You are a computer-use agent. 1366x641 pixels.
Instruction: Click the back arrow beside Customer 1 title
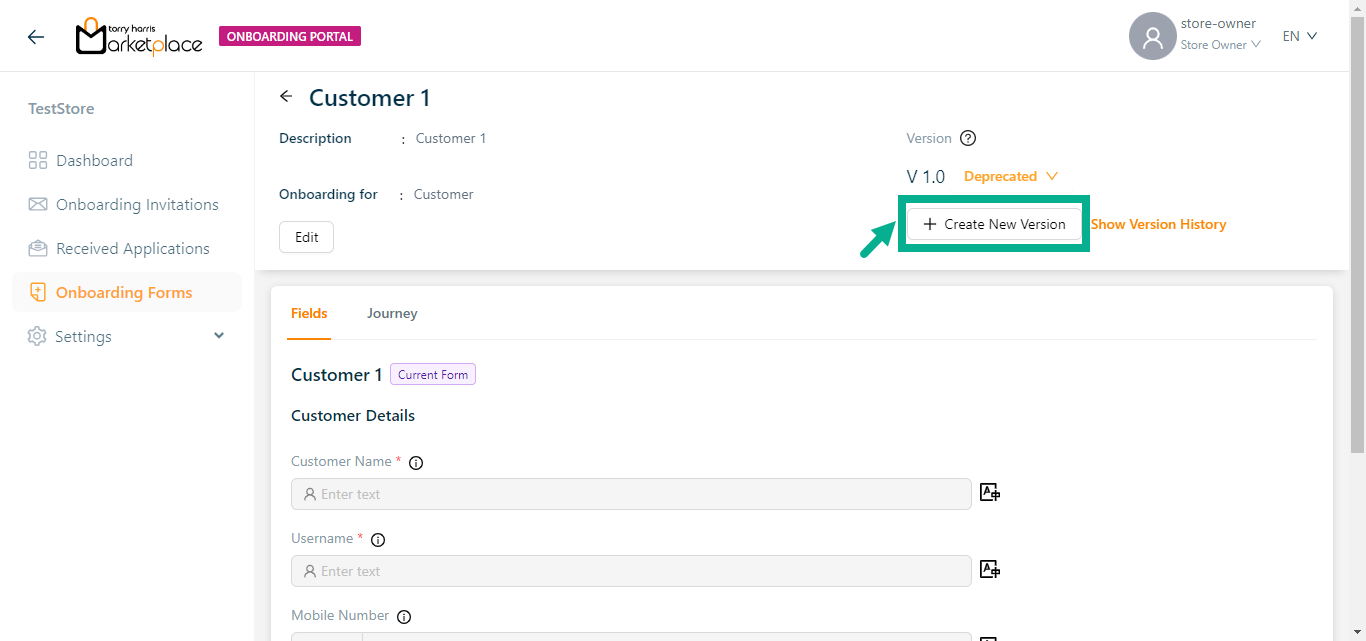tap(287, 97)
